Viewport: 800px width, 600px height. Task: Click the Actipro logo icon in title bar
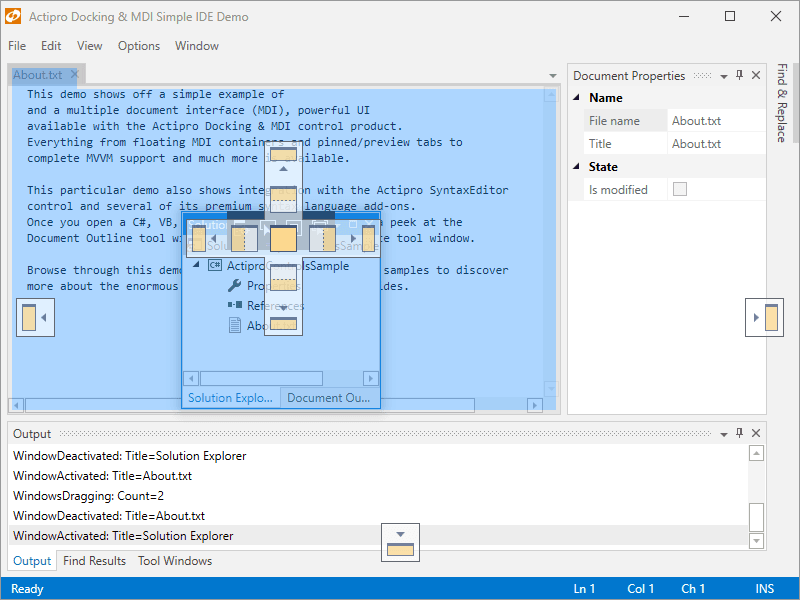(13, 16)
